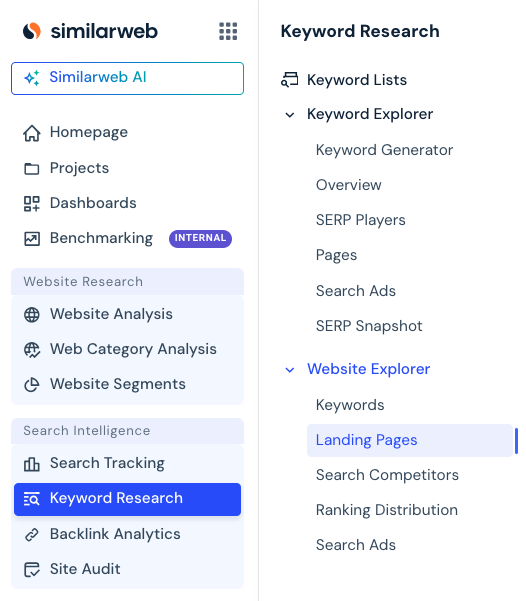This screenshot has width=526, height=601.
Task: Click the Site Audit icon
Action: coord(32,570)
